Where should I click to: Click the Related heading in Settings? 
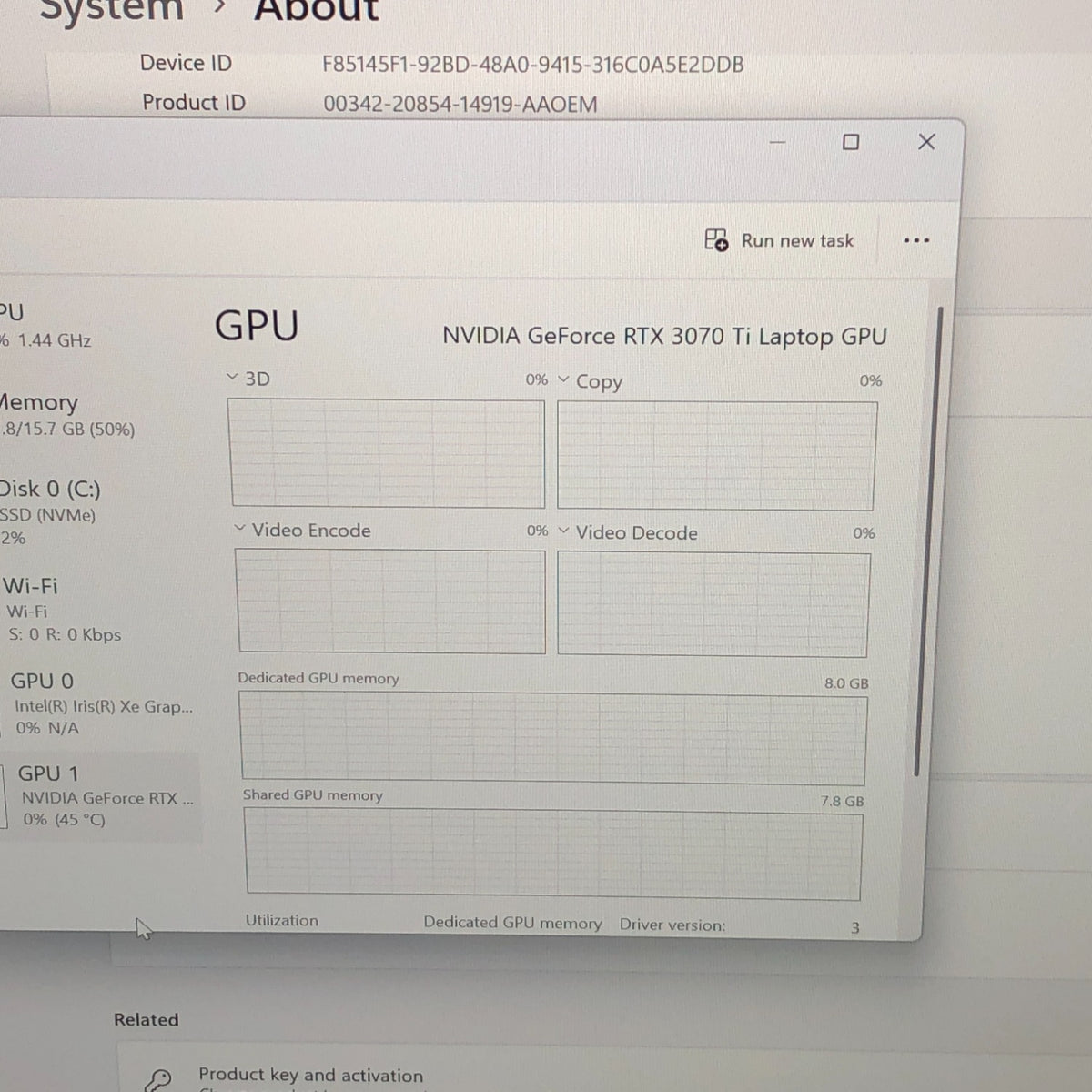click(146, 1020)
